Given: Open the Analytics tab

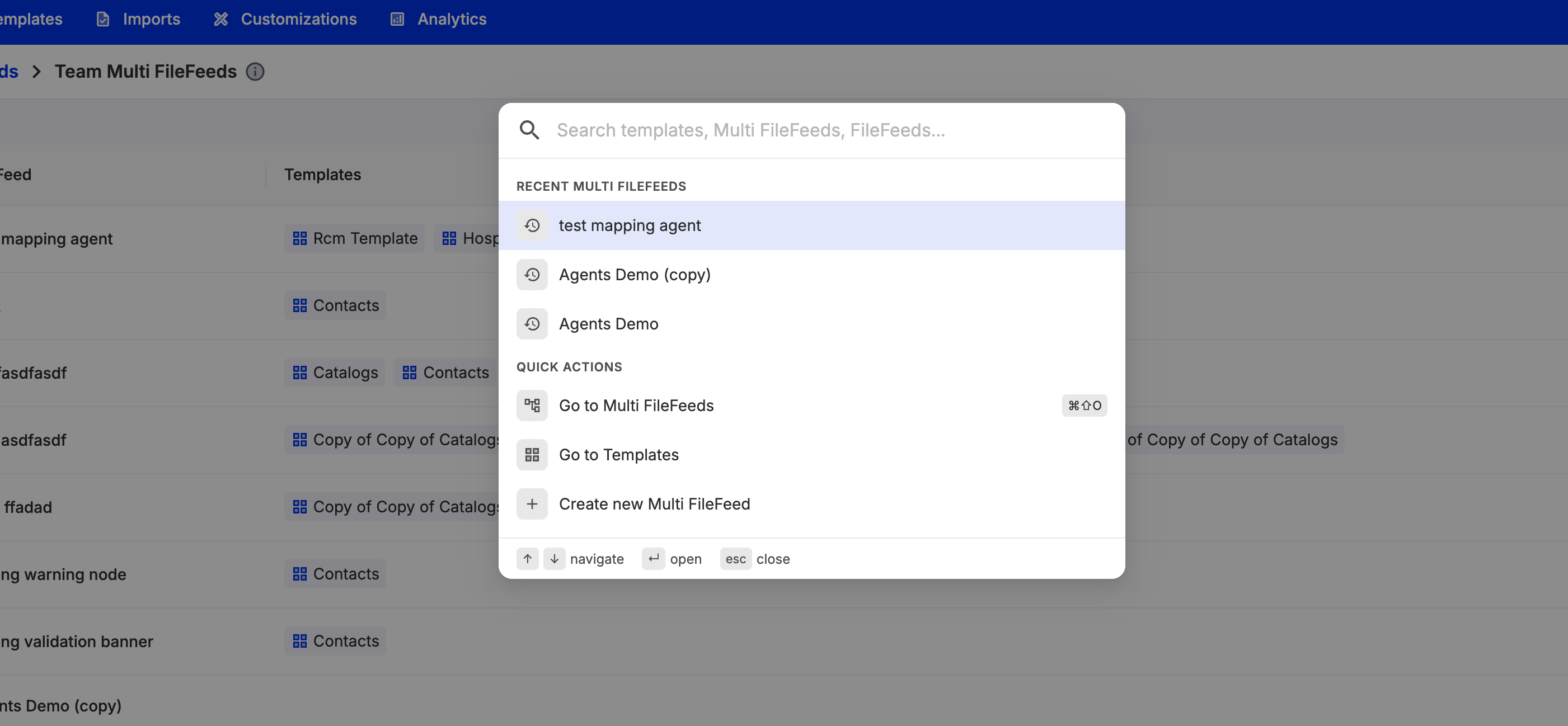Looking at the screenshot, I should (438, 19).
